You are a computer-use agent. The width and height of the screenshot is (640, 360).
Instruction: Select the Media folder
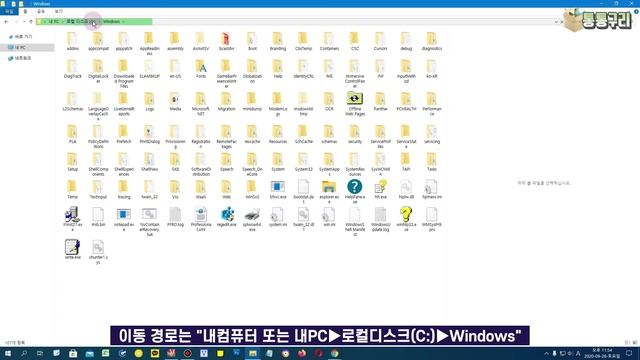(x=175, y=101)
